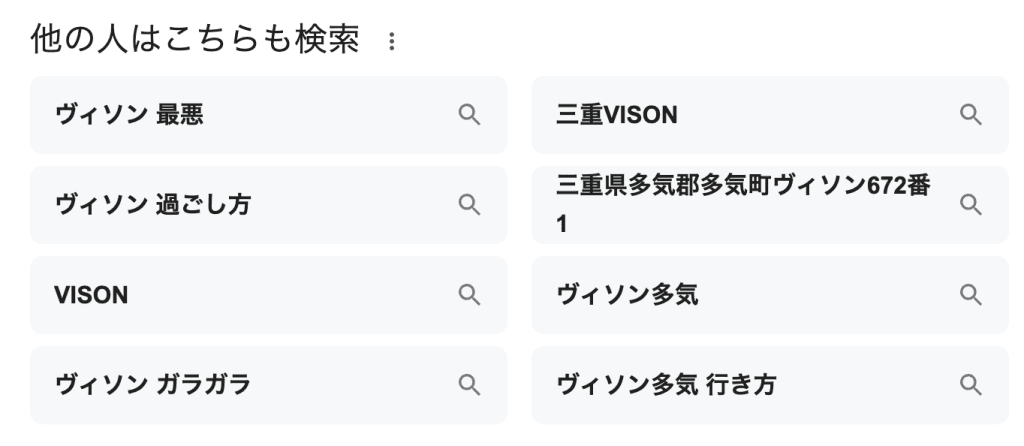Open the three-dot menu beside 他の人はこちらも検索

[391, 41]
